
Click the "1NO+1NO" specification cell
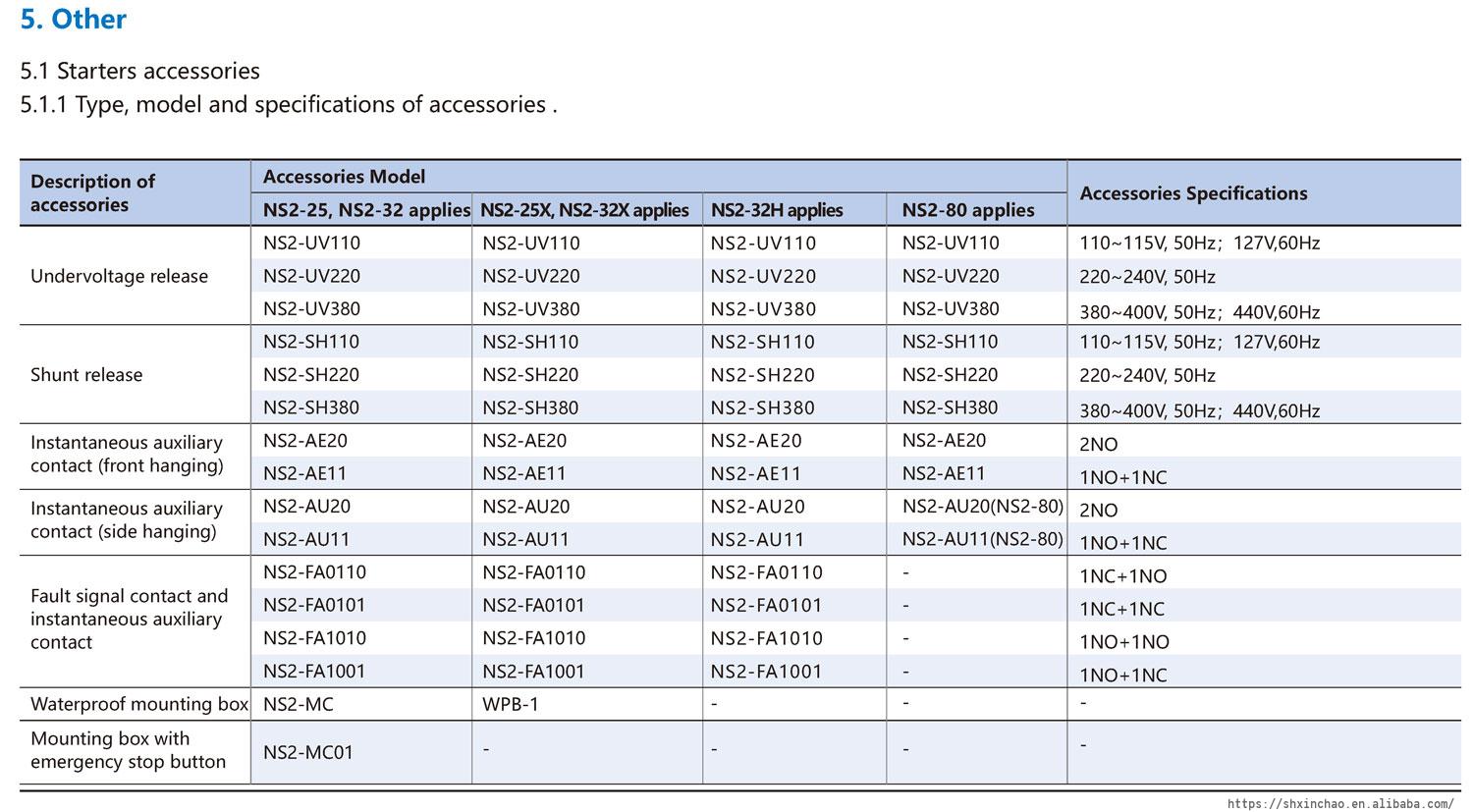tap(1124, 642)
